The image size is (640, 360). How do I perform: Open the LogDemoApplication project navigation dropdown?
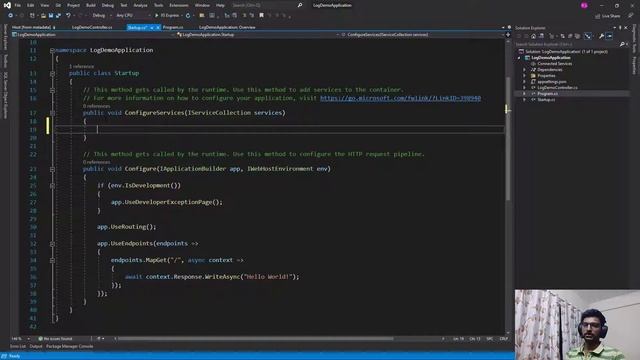click(x=93, y=35)
